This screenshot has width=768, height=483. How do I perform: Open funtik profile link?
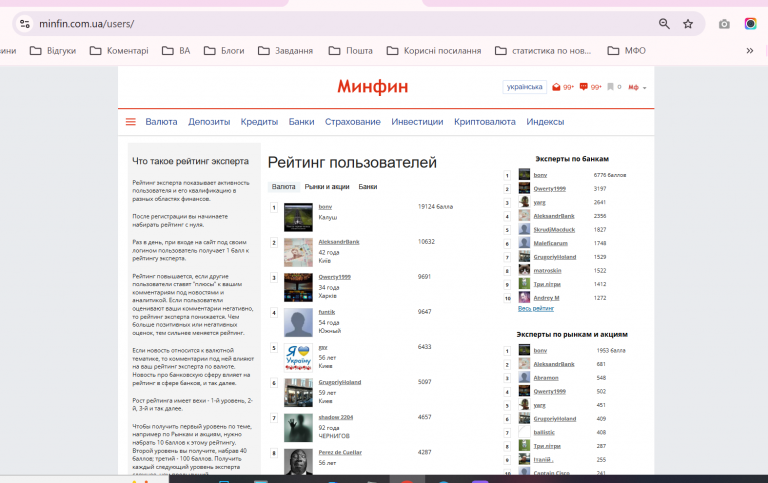pos(327,312)
